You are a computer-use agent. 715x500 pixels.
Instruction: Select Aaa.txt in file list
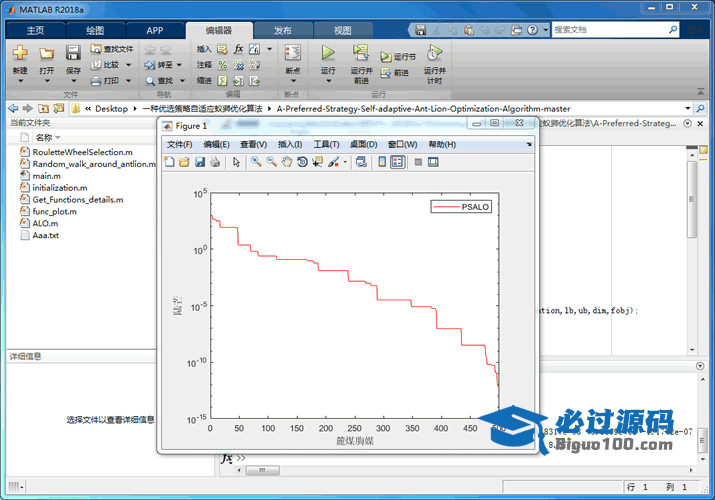pyautogui.click(x=45, y=235)
